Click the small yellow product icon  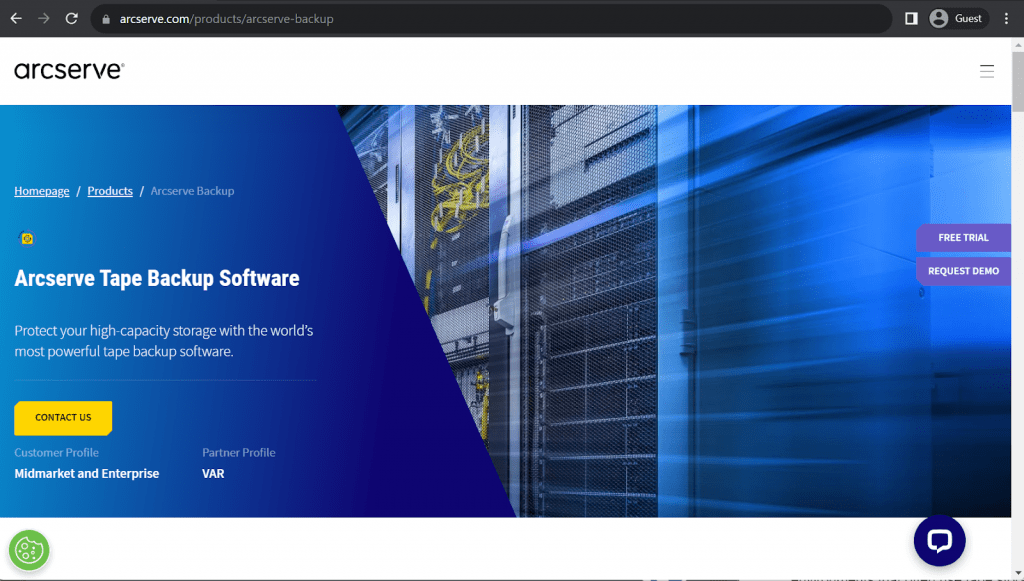click(x=26, y=238)
